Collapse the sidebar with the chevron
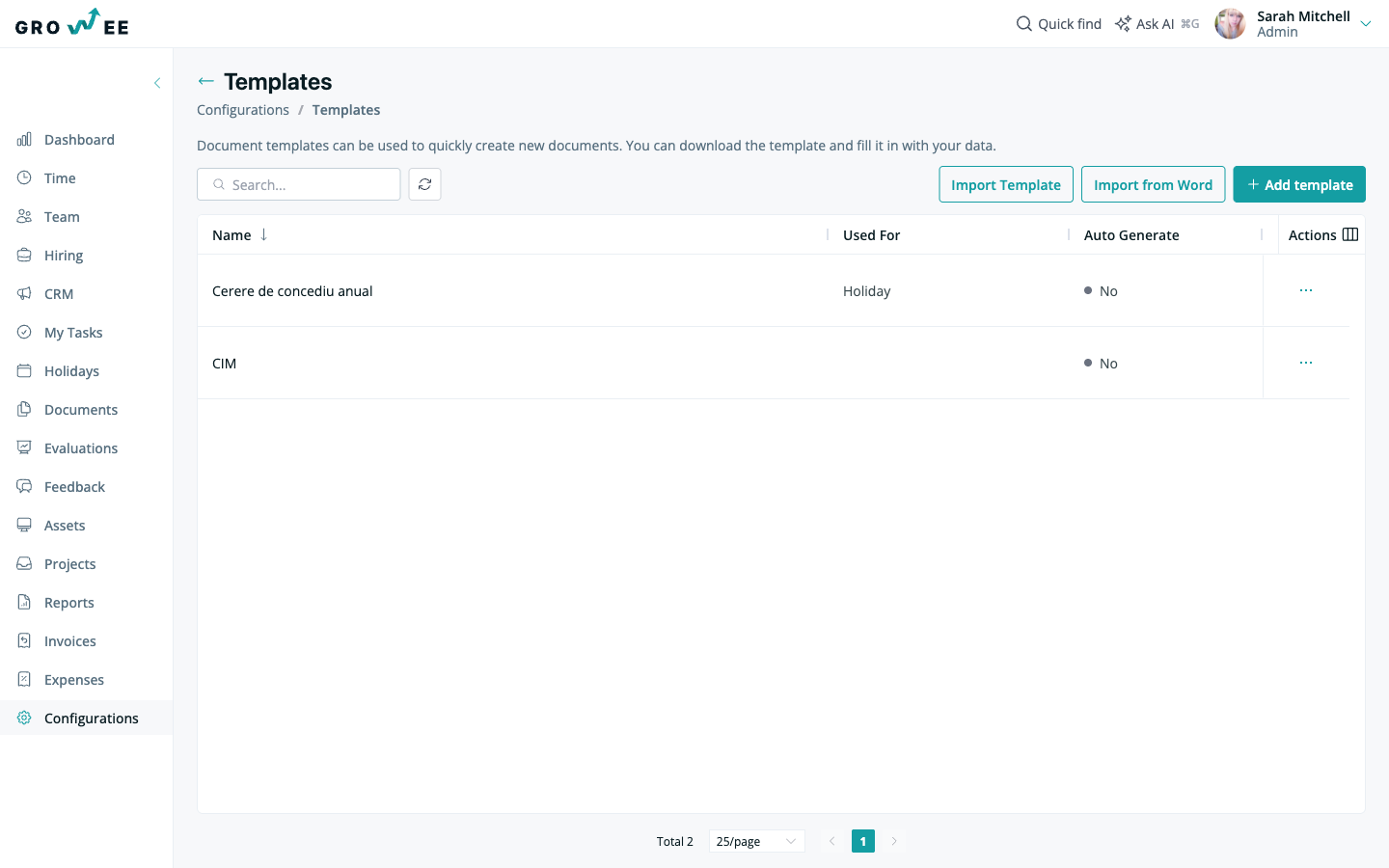 click(x=157, y=83)
